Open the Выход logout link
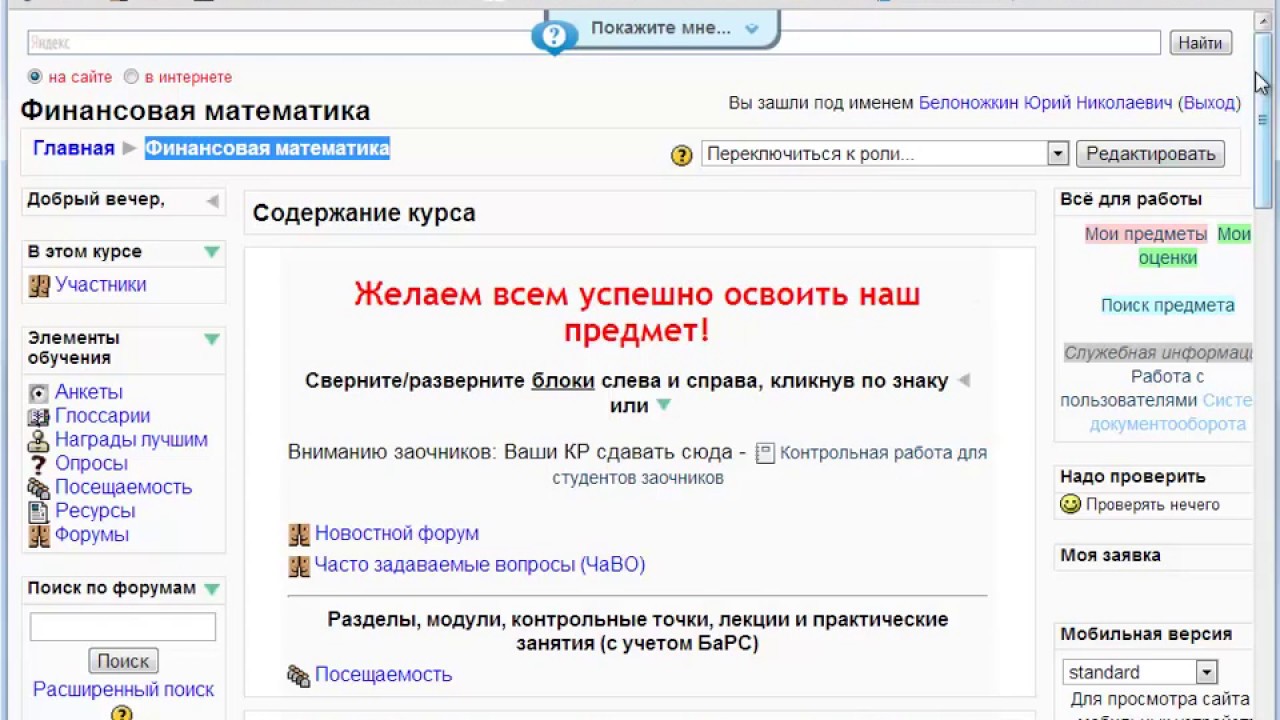The width and height of the screenshot is (1280, 720). 1209,103
